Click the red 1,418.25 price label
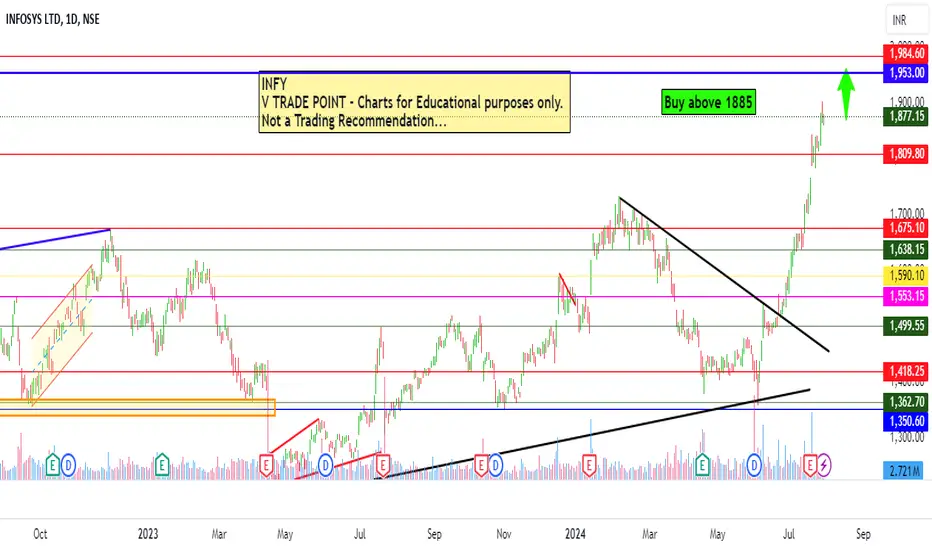 tap(906, 372)
